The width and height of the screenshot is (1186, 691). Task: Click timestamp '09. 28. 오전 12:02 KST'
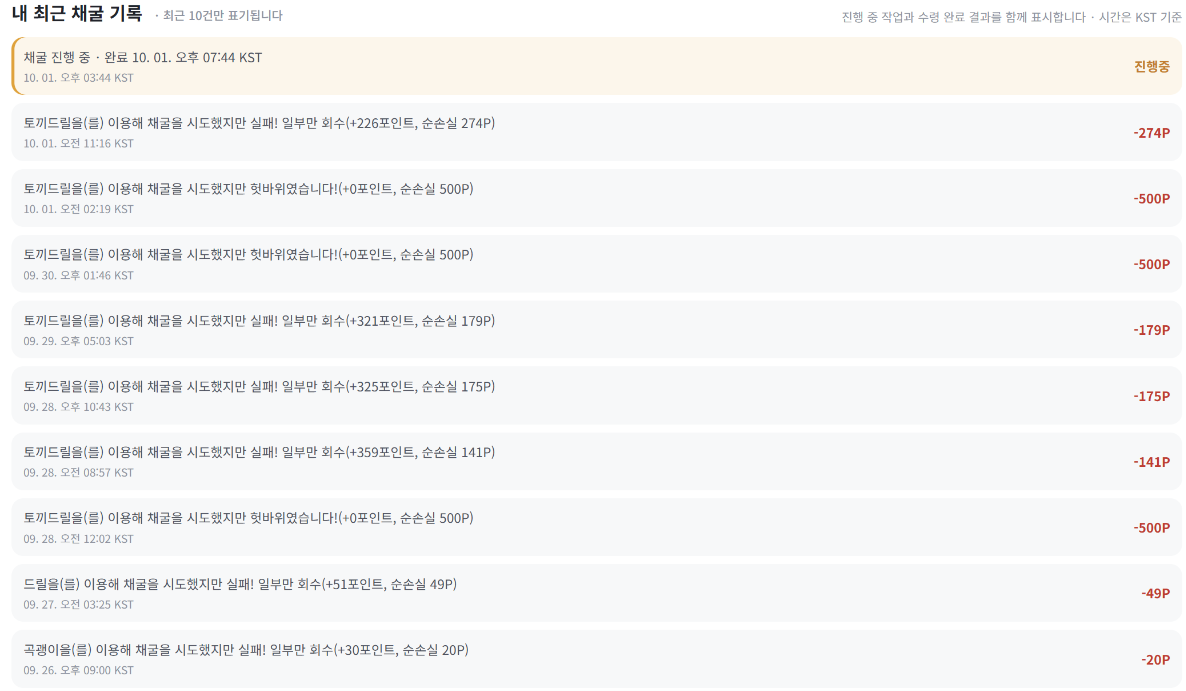pyautogui.click(x=79, y=539)
